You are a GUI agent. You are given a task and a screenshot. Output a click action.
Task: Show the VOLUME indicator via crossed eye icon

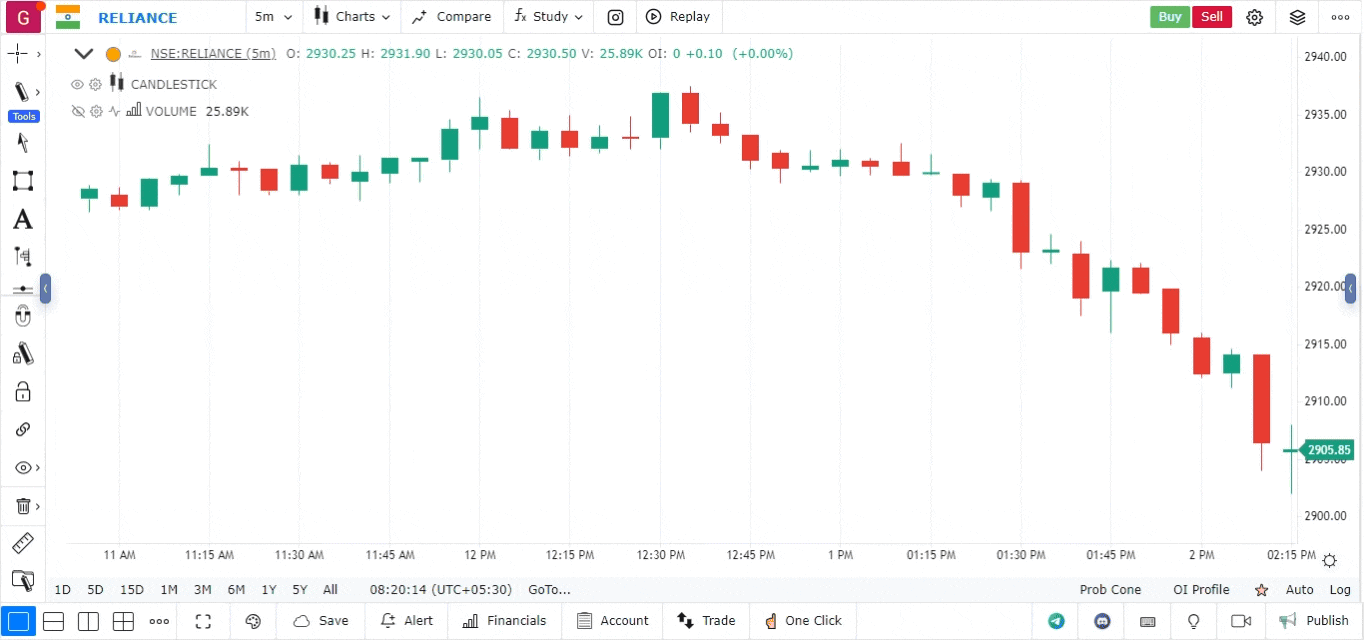click(x=77, y=112)
